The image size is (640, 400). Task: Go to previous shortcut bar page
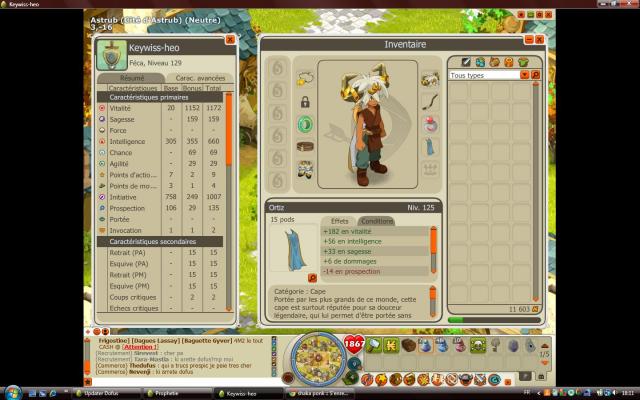pos(544,346)
